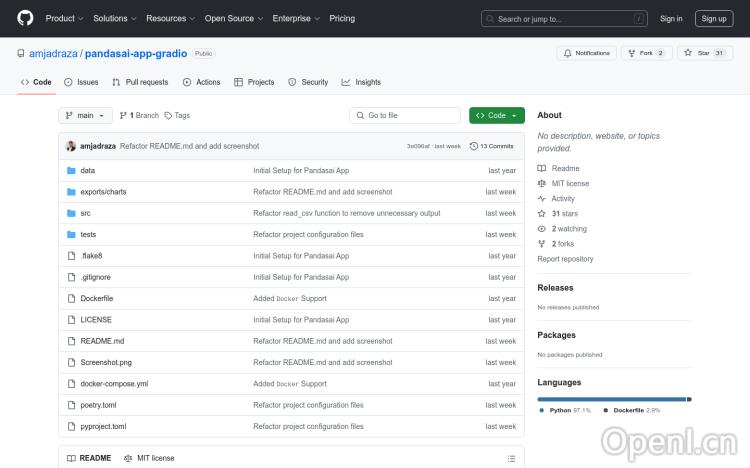Click the Report repository link
Viewport: 750px width, 468px height.
click(565, 259)
